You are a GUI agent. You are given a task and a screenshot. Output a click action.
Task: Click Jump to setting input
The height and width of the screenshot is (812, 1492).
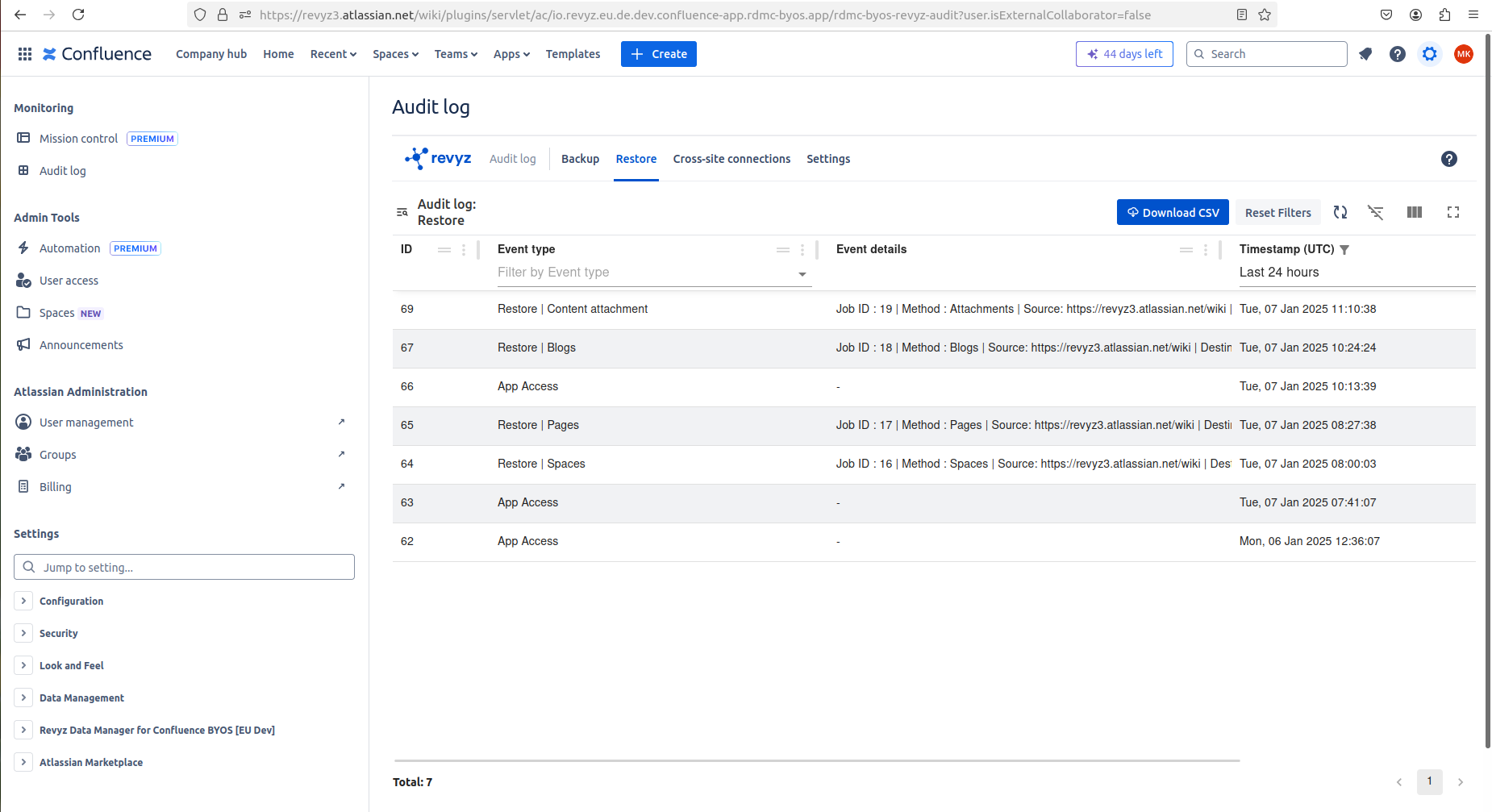(184, 567)
